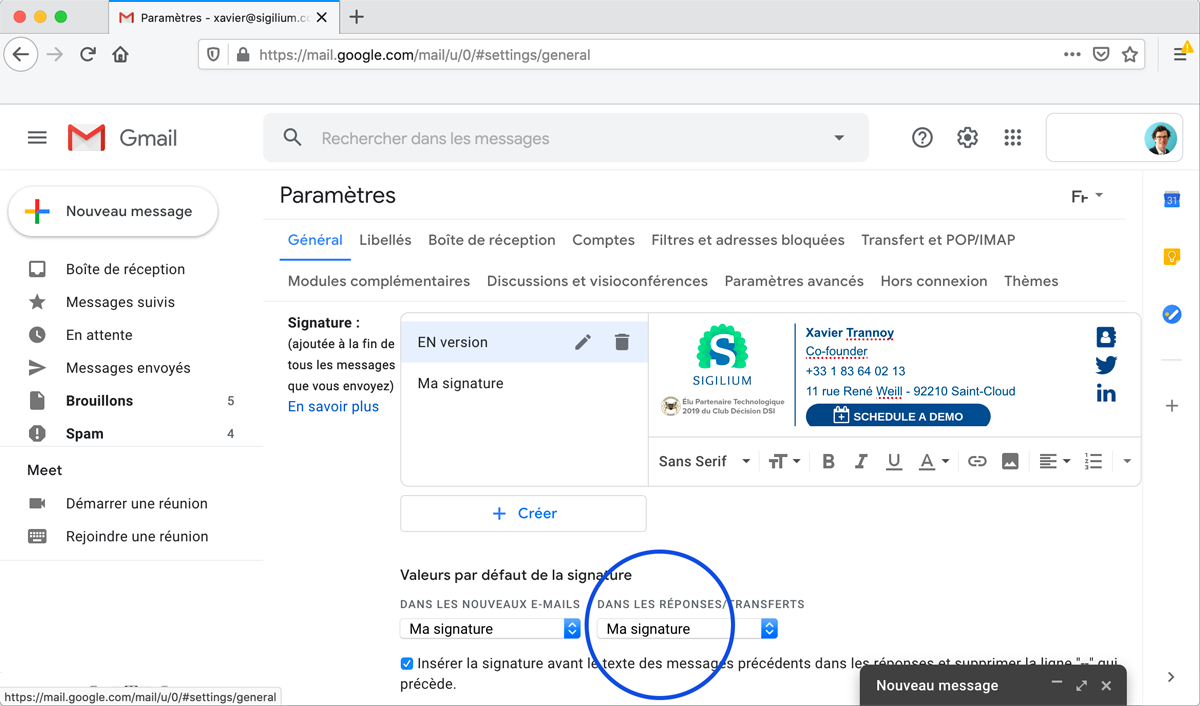Open the settings gear icon
Screen dimensions: 1200x706
tap(967, 138)
